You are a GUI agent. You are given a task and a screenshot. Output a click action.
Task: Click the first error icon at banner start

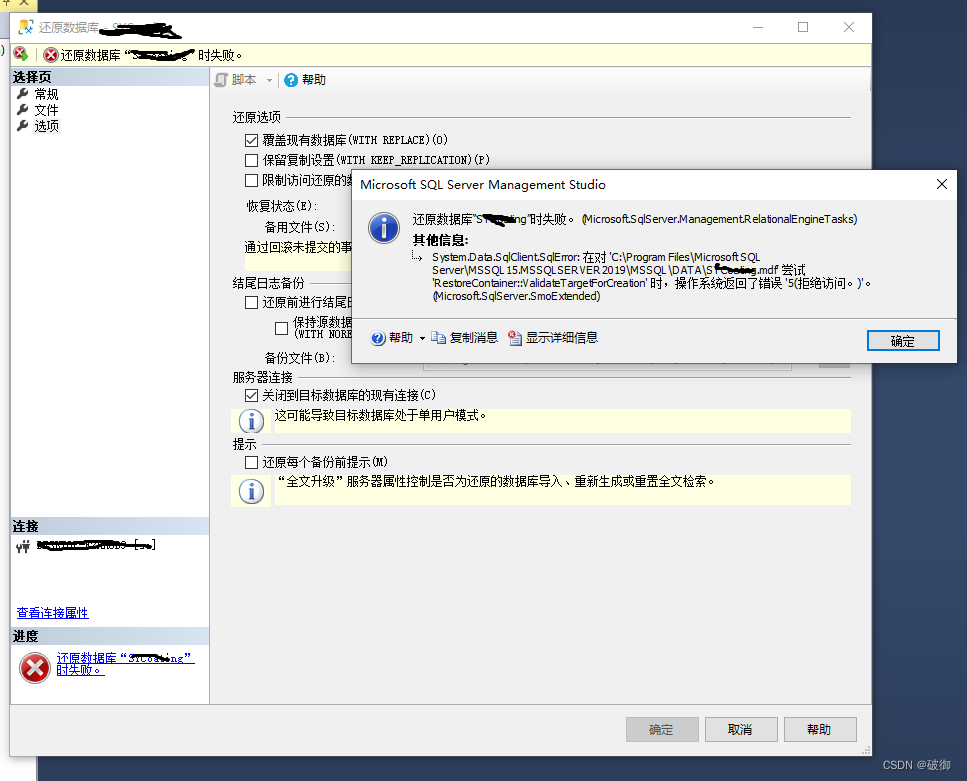21,54
